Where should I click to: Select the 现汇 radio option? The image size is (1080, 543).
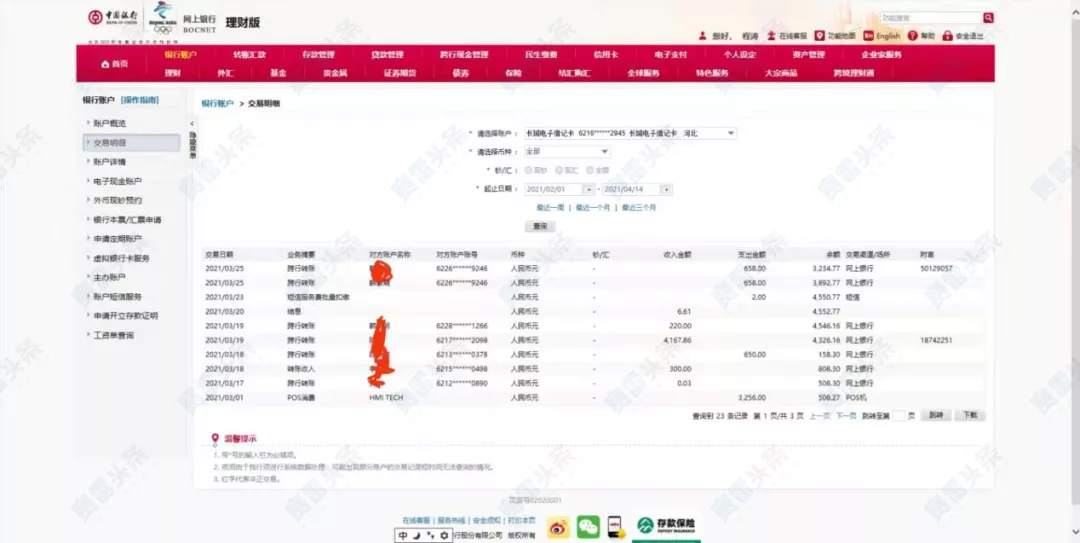coord(559,170)
